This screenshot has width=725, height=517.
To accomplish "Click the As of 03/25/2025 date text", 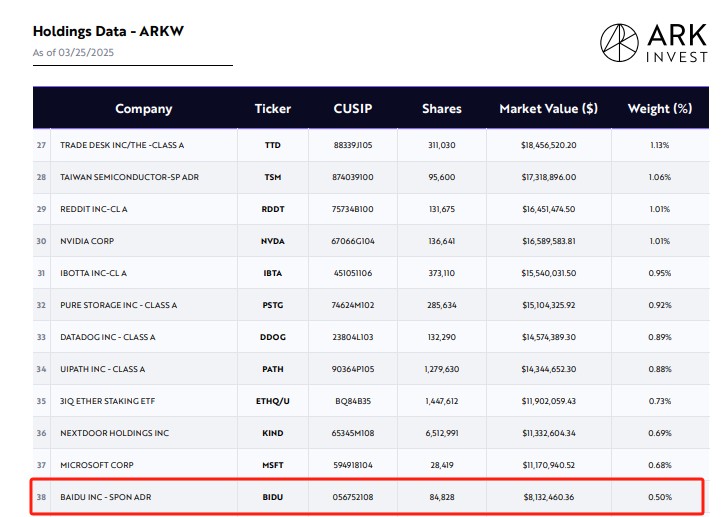I will (x=73, y=52).
